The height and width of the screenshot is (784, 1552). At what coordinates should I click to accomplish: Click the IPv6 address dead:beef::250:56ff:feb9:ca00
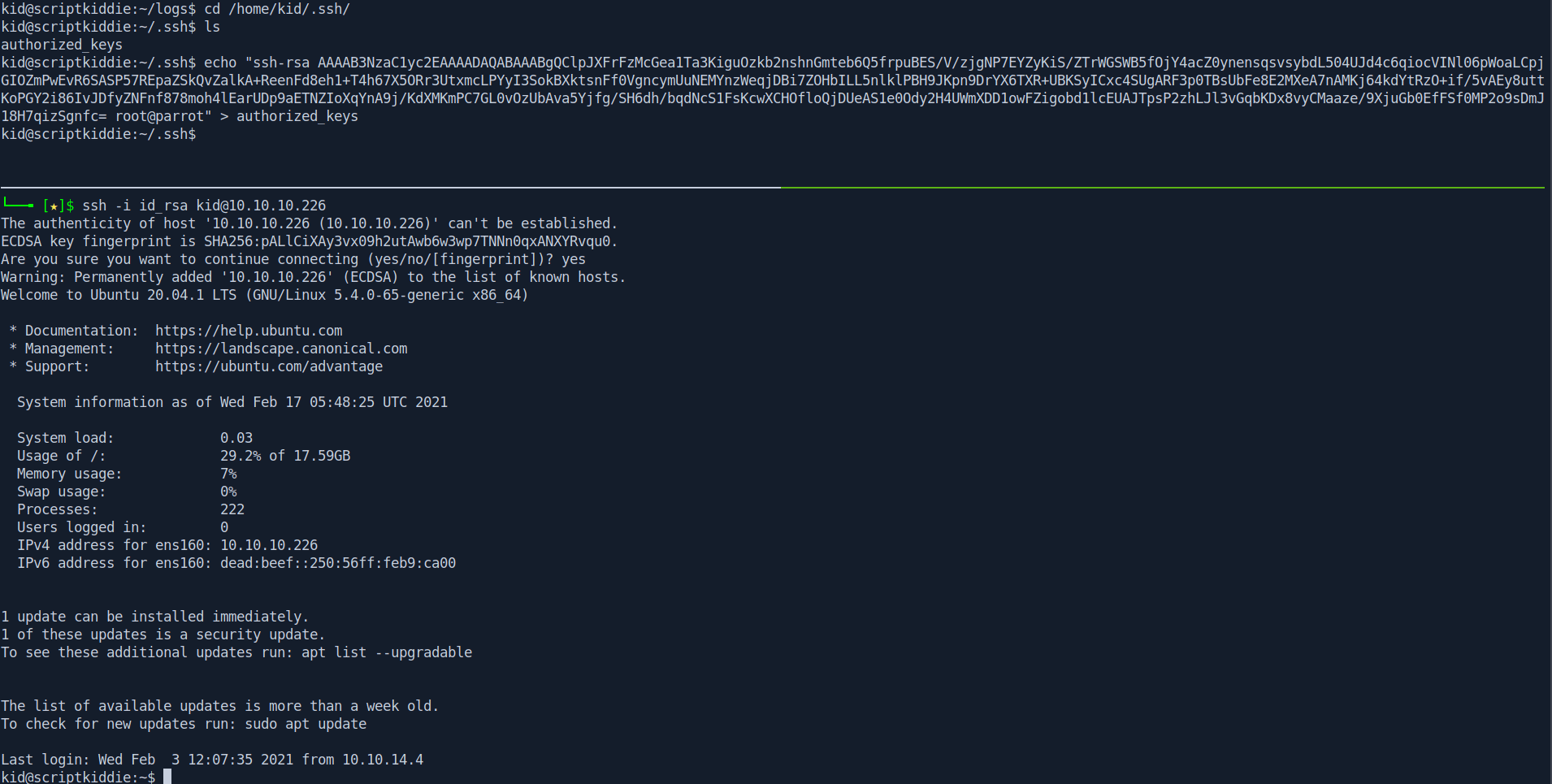(338, 563)
